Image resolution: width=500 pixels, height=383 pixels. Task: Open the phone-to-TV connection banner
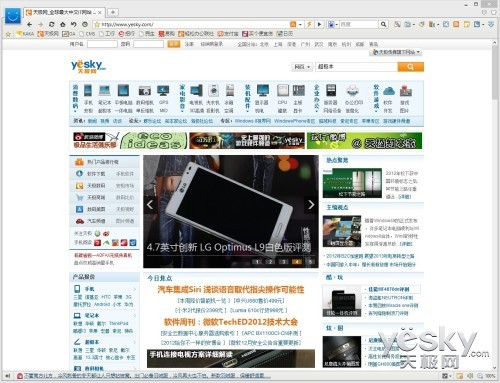pyautogui.click(x=231, y=358)
